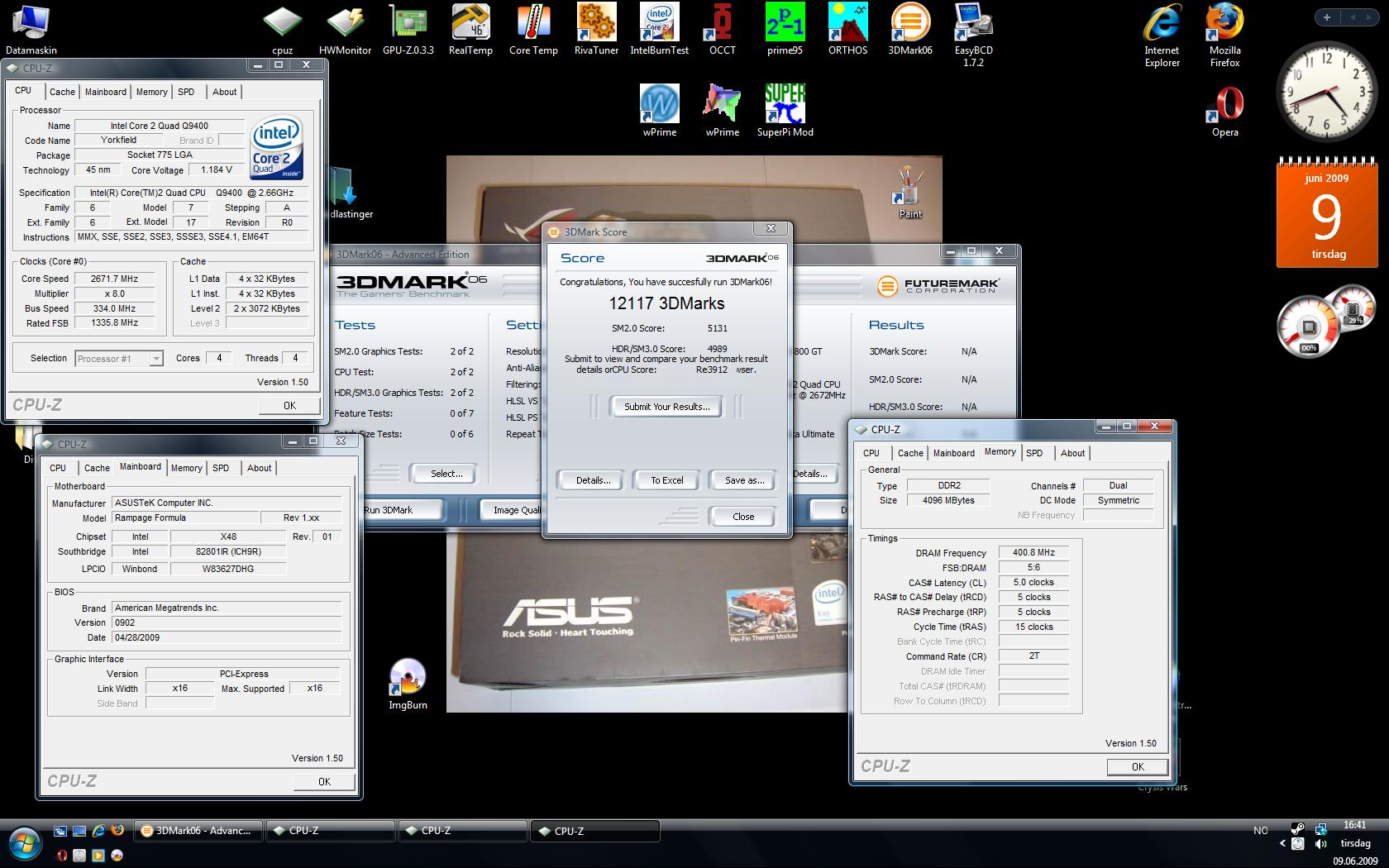This screenshot has width=1389, height=868.
Task: Switch to CPU tab in Mainboard CPU-Z window
Action: (x=58, y=468)
